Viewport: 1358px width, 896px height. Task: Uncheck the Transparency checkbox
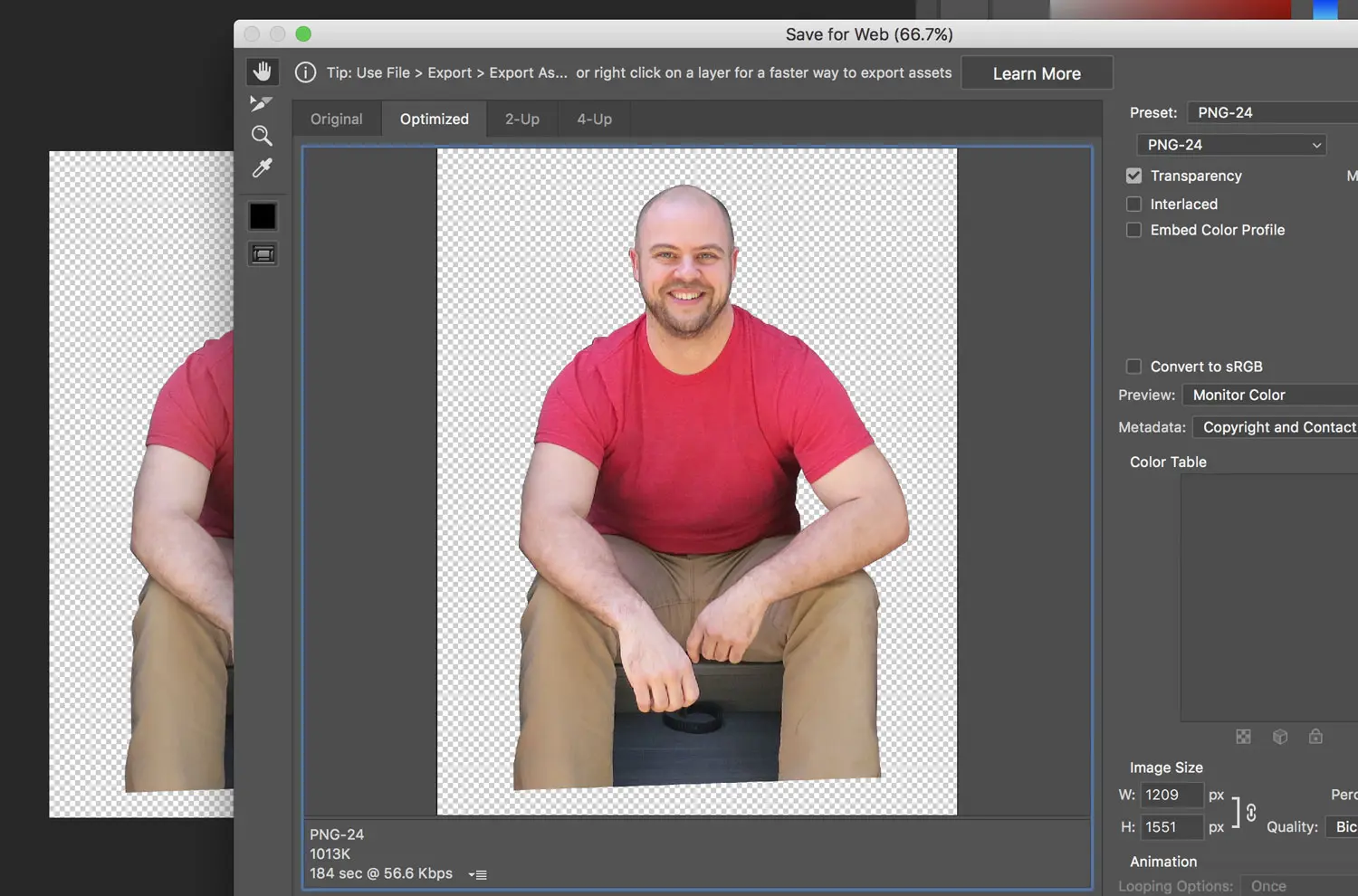1133,176
